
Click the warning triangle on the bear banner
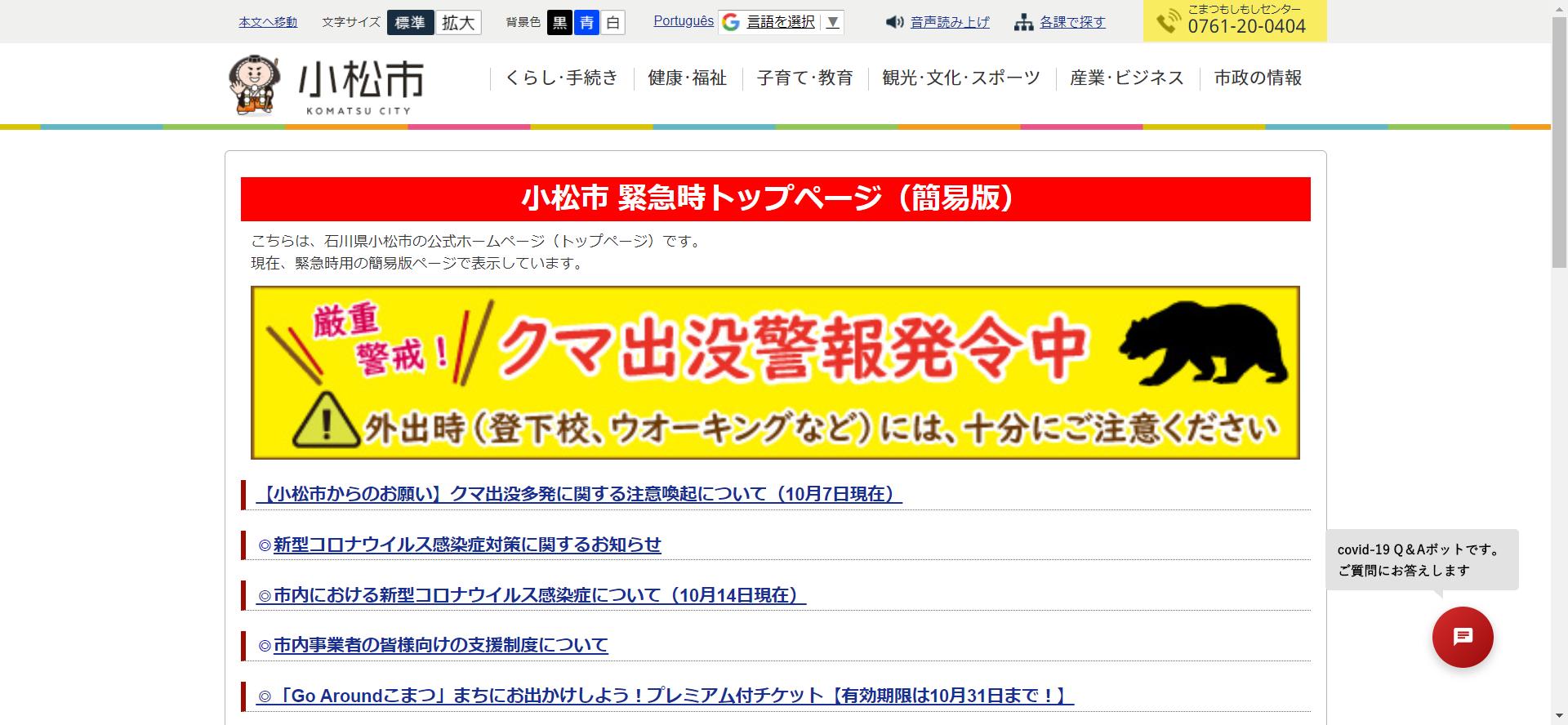click(x=325, y=422)
